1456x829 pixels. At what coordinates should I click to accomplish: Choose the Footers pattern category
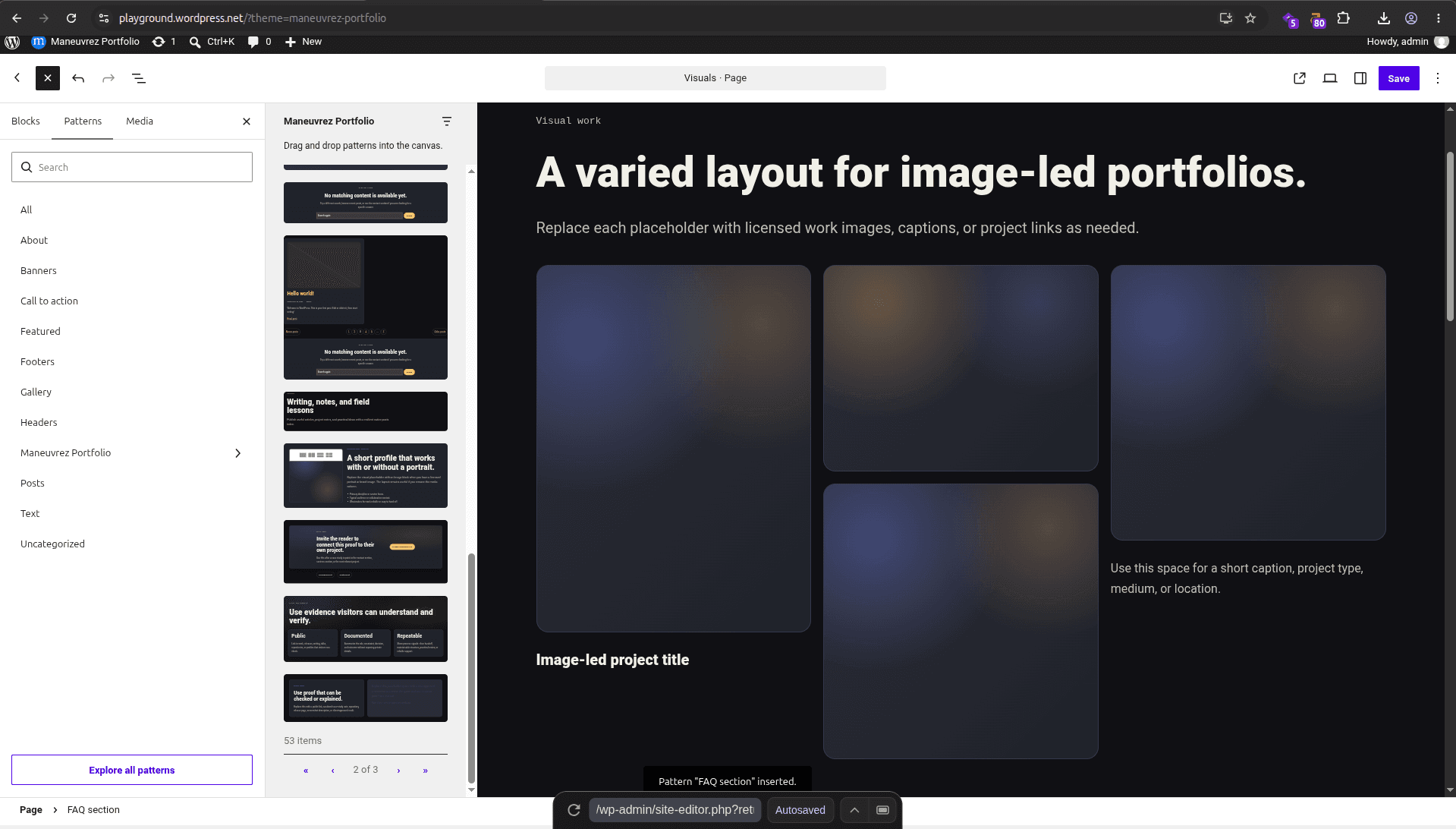point(37,362)
